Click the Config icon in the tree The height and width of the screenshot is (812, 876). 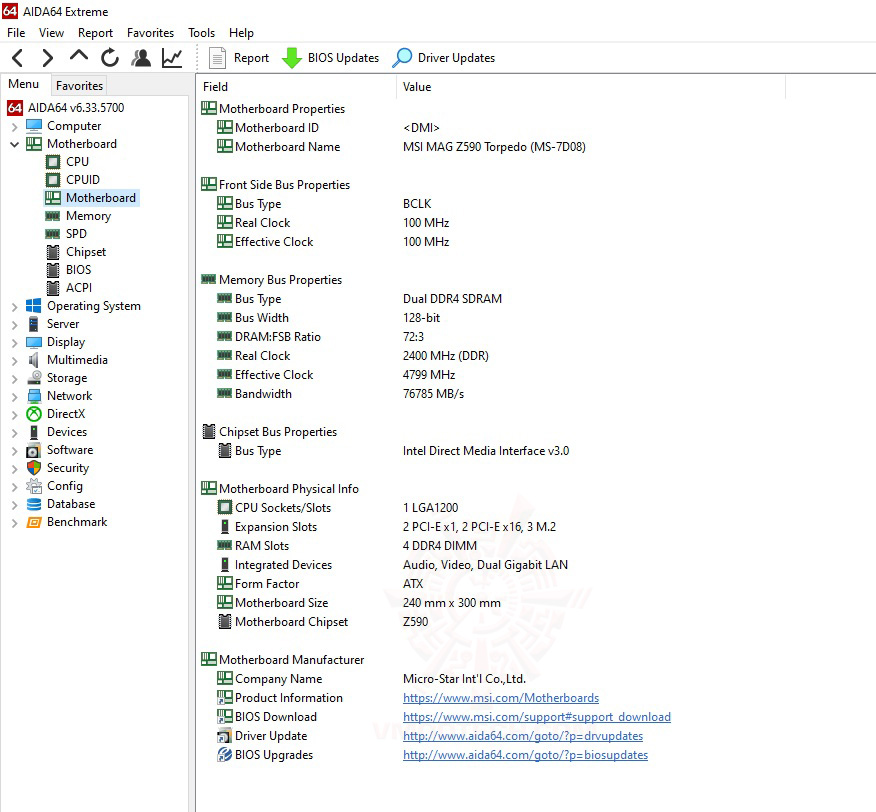pyautogui.click(x=34, y=486)
